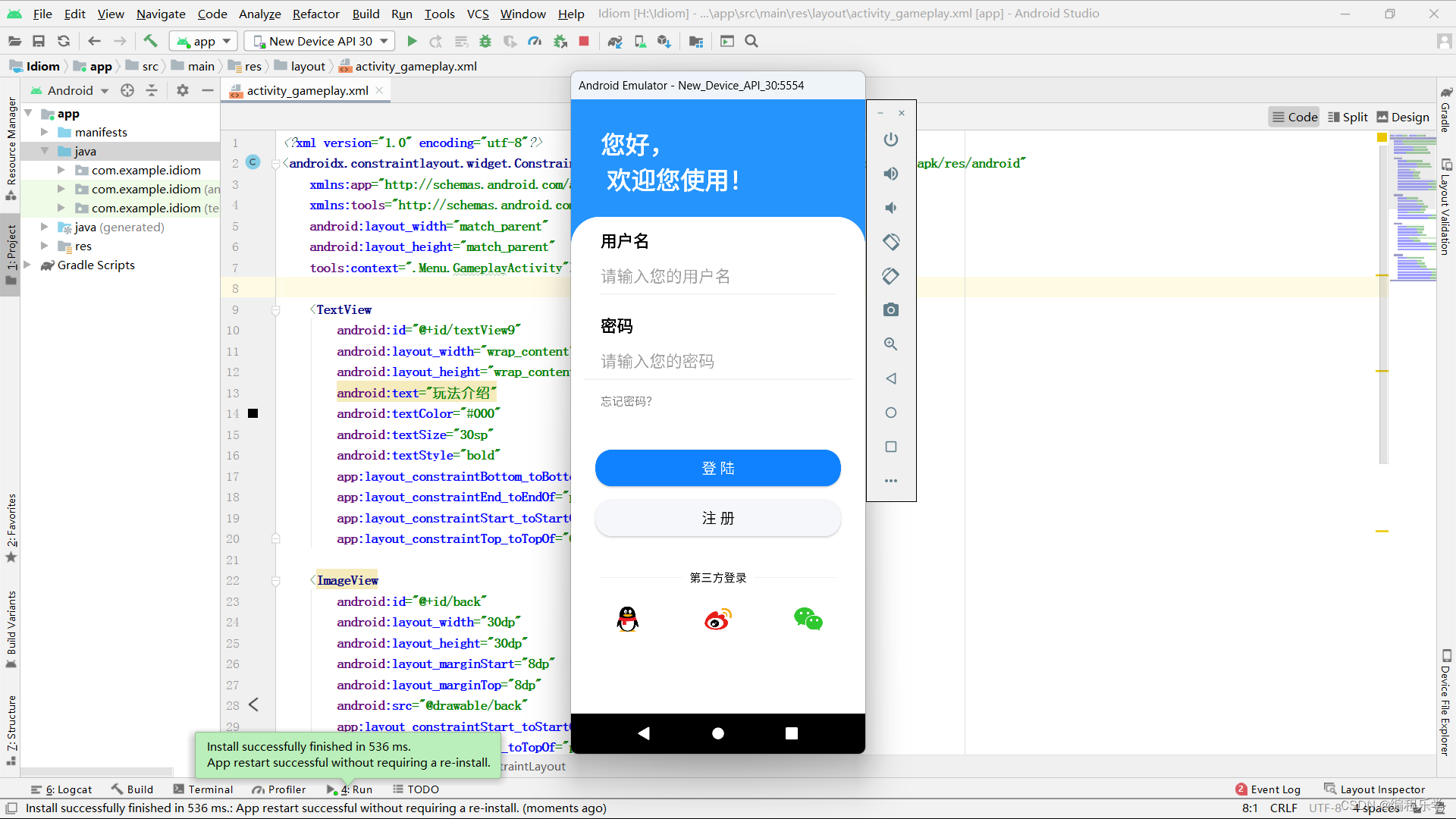Open the AVD Manager icon
Image resolution: width=1456 pixels, height=819 pixels.
point(640,41)
